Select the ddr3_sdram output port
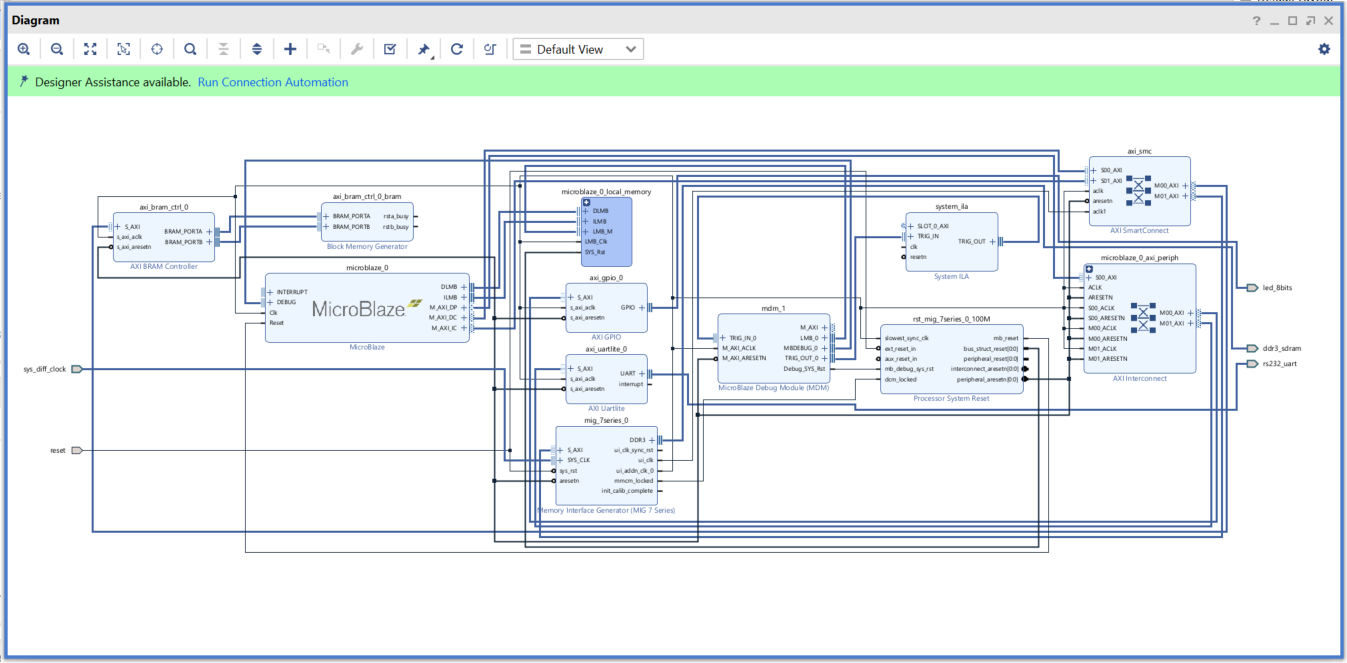 [1253, 348]
